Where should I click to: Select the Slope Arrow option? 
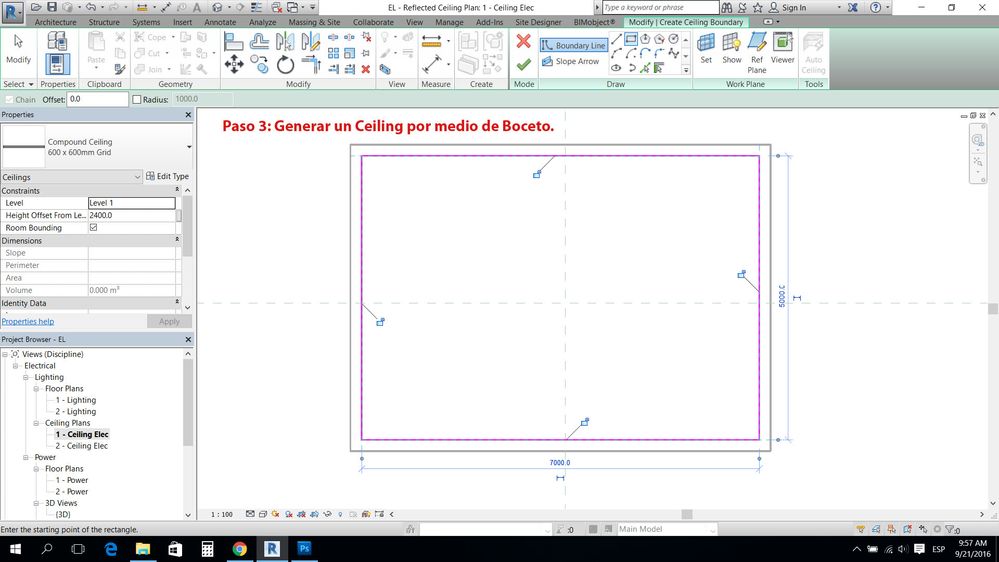click(x=571, y=61)
